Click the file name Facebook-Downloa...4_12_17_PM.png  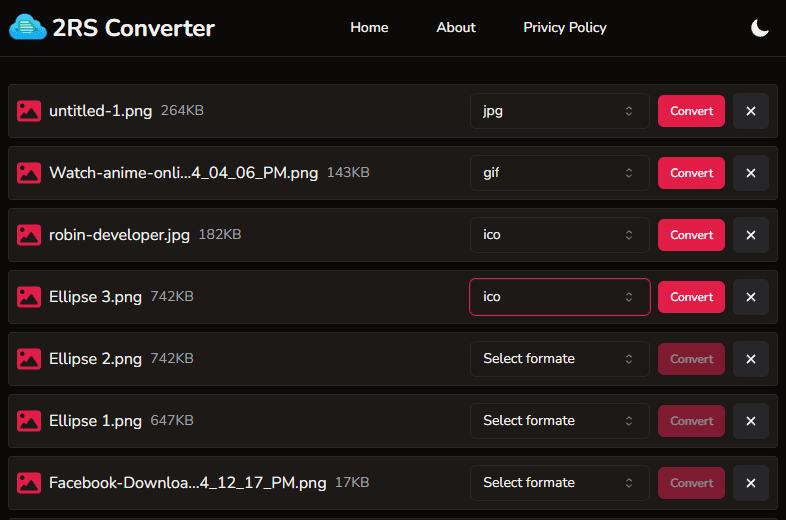[x=187, y=483]
